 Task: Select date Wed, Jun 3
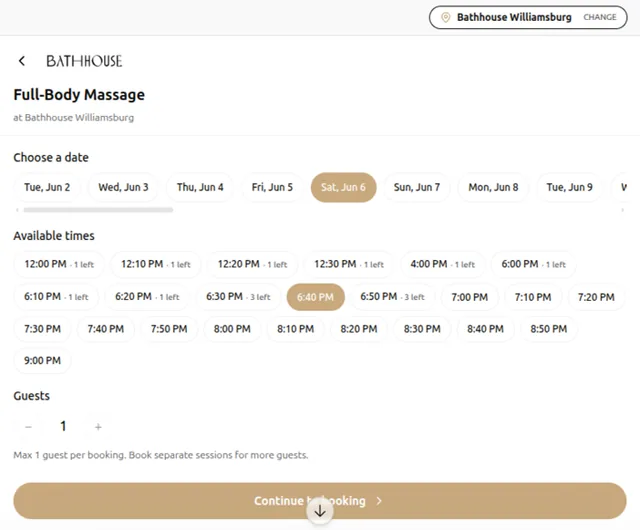click(123, 187)
